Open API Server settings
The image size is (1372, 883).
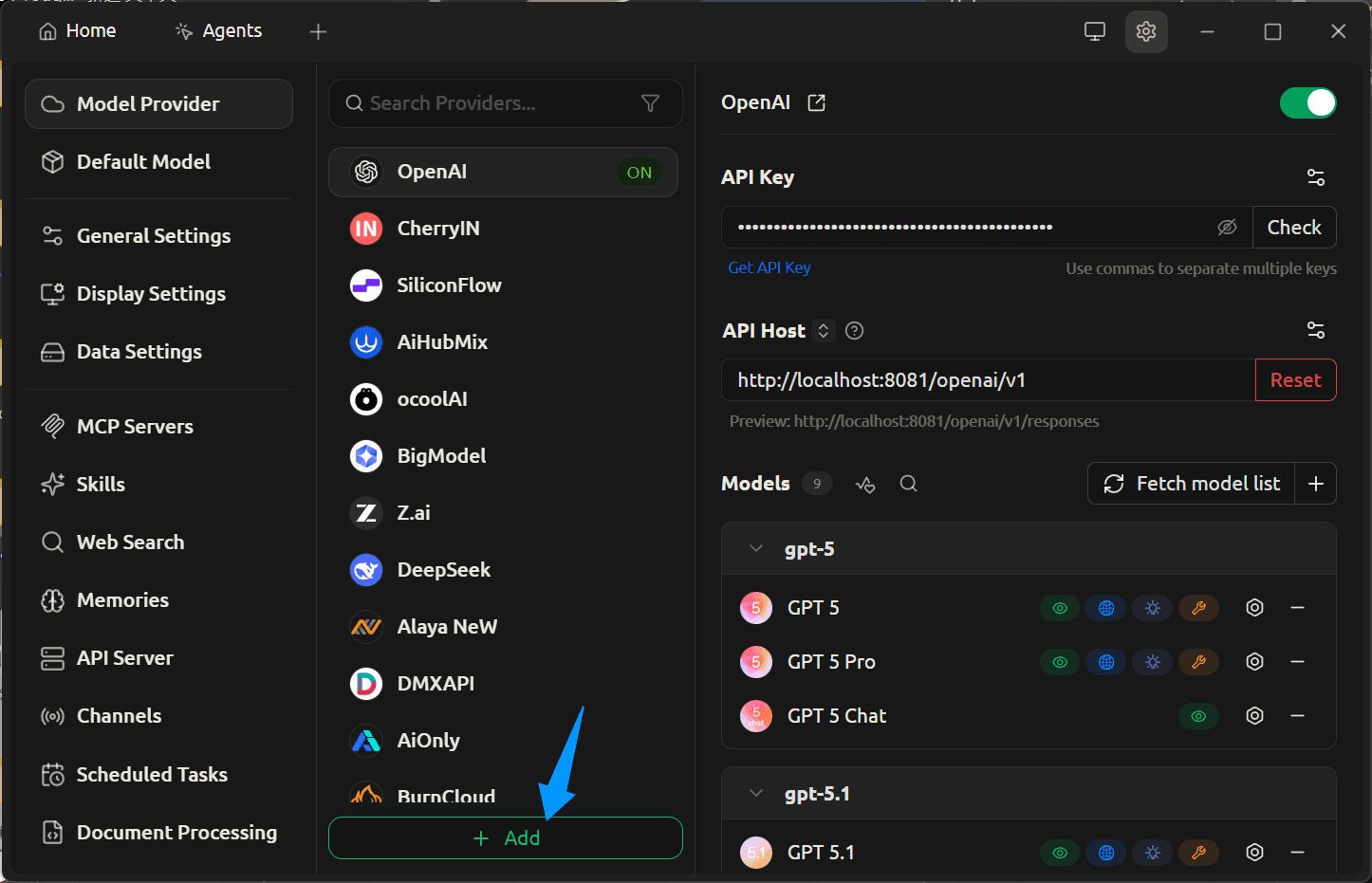(158, 658)
